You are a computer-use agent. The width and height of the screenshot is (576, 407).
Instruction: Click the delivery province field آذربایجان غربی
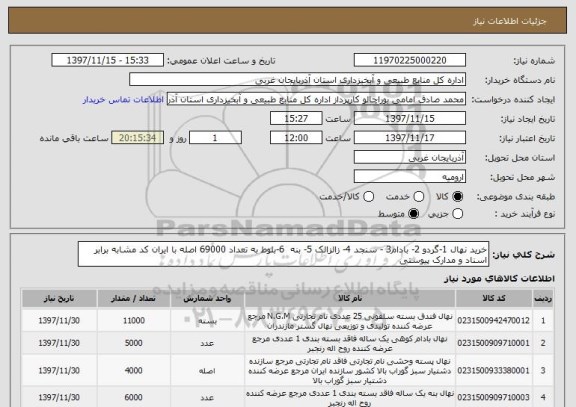point(410,157)
